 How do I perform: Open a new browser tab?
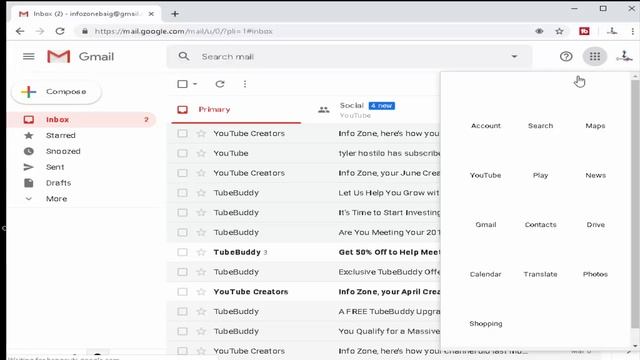(175, 14)
